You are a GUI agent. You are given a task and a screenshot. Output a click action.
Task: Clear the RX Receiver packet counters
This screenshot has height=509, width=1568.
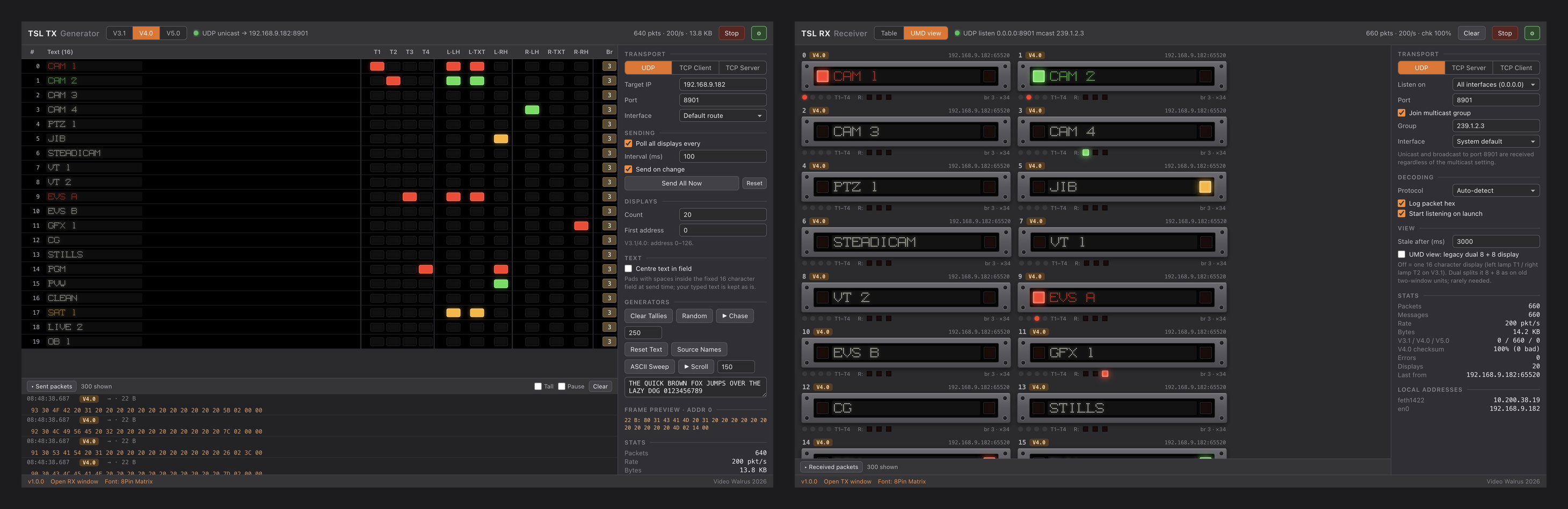coord(1471,33)
